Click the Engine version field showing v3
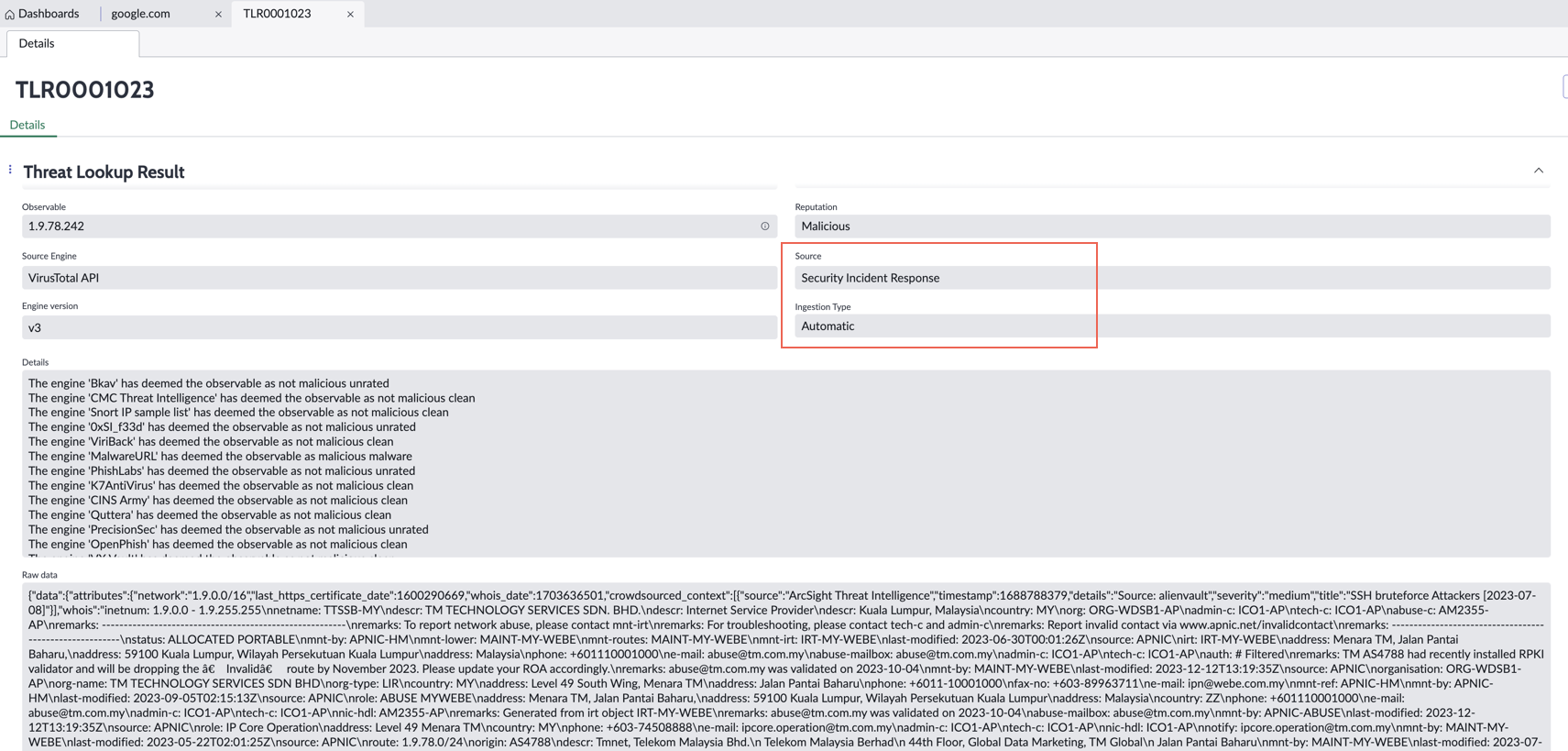Image resolution: width=1568 pixels, height=751 pixels. click(400, 327)
